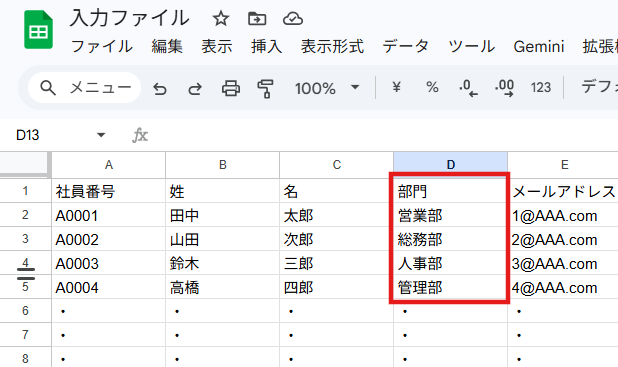618x367 pixels.
Task: Open the 100% zoom dropdown
Action: 328,88
